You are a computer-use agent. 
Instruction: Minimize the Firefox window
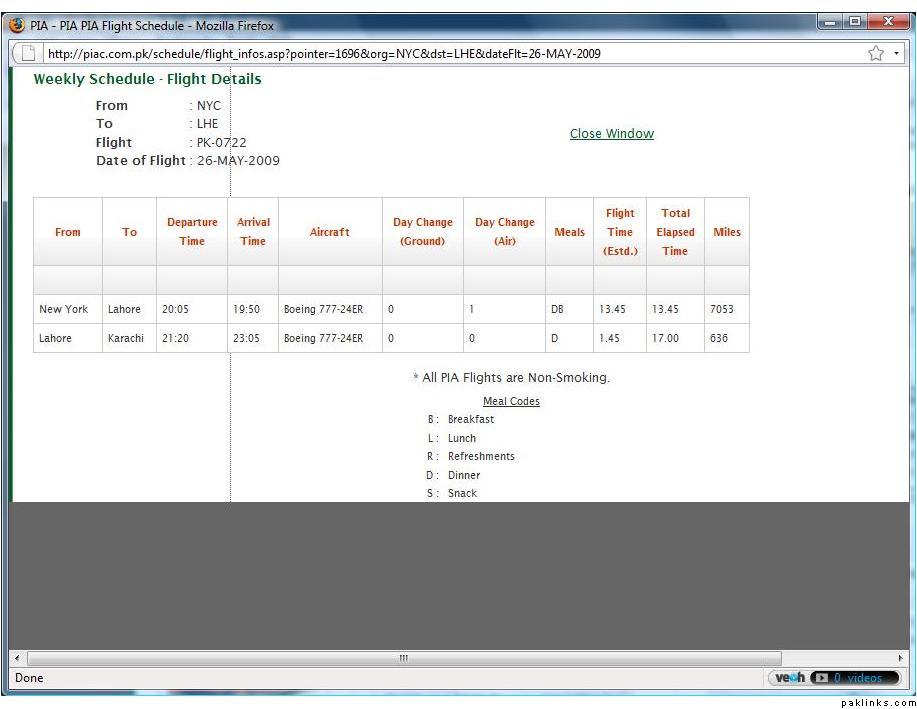(830, 22)
